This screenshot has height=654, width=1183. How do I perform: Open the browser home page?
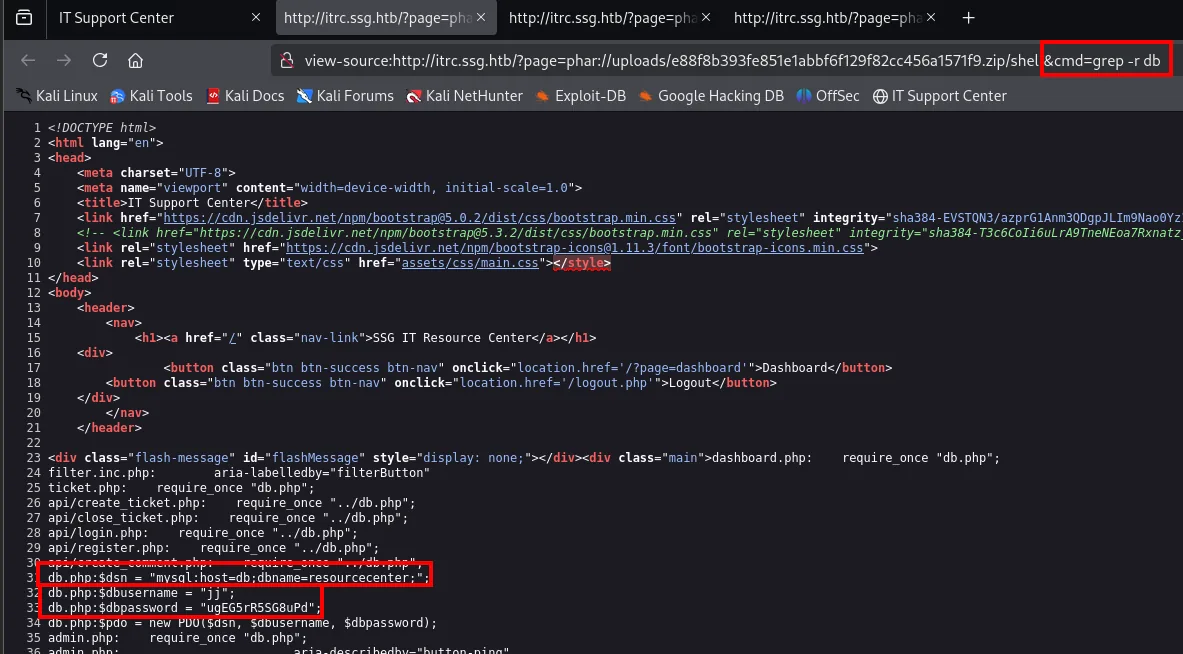[135, 60]
